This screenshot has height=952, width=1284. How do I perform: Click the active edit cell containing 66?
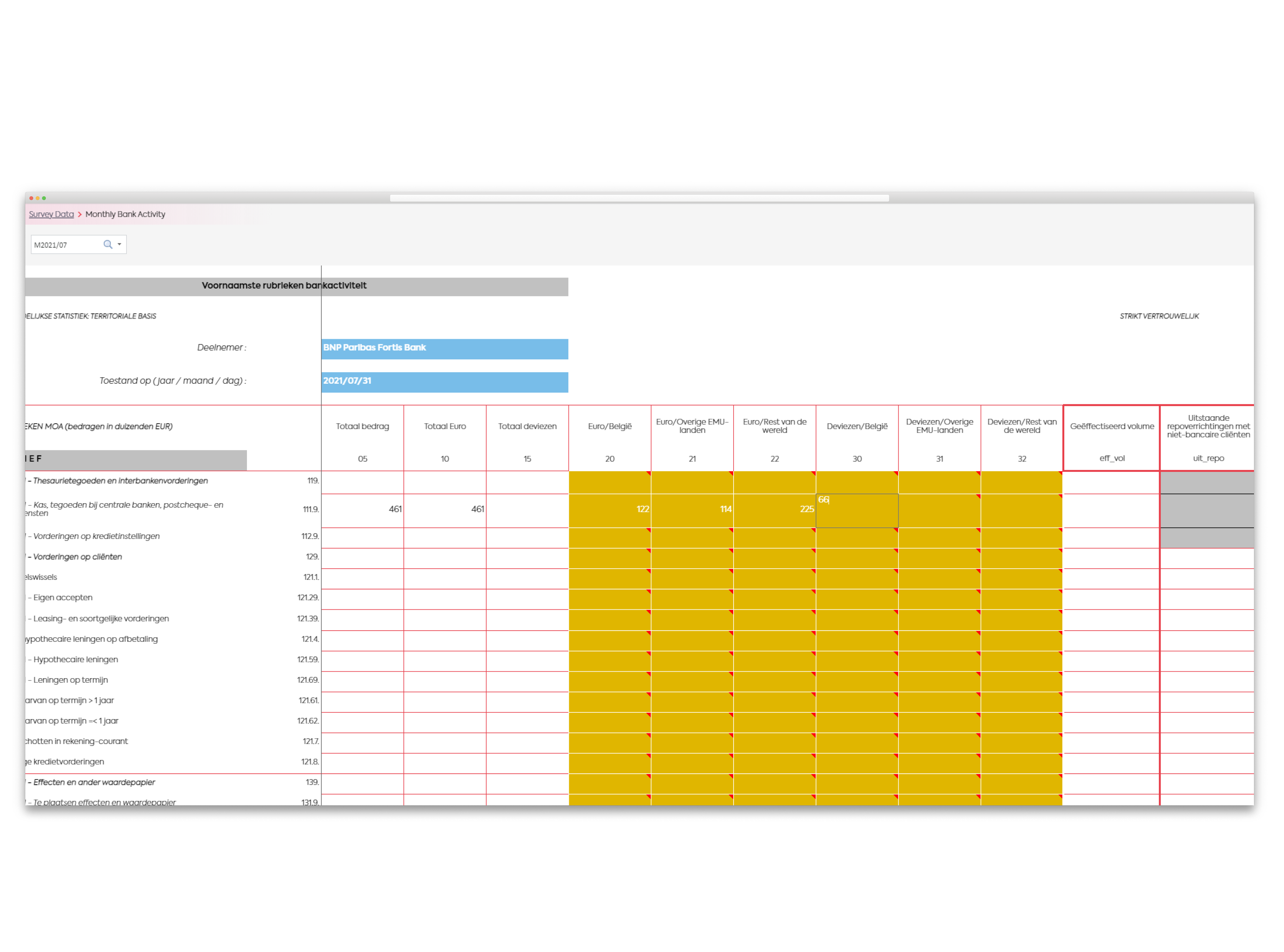click(857, 510)
